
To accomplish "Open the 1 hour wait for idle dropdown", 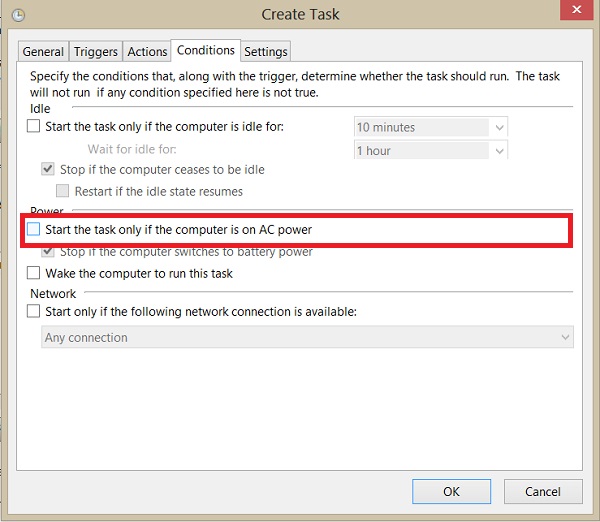I will (x=499, y=151).
